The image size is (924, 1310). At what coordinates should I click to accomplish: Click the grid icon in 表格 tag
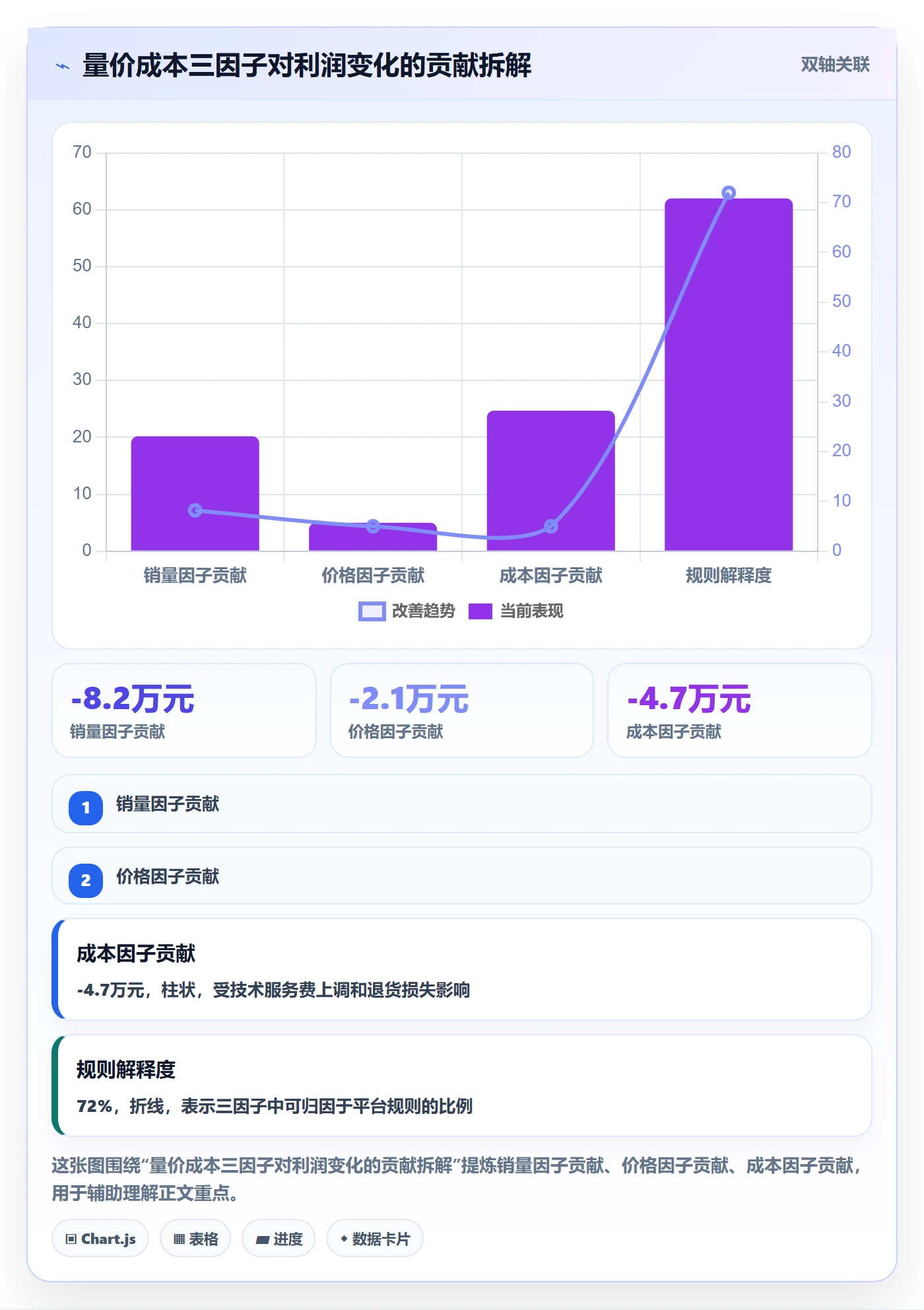tap(179, 1239)
